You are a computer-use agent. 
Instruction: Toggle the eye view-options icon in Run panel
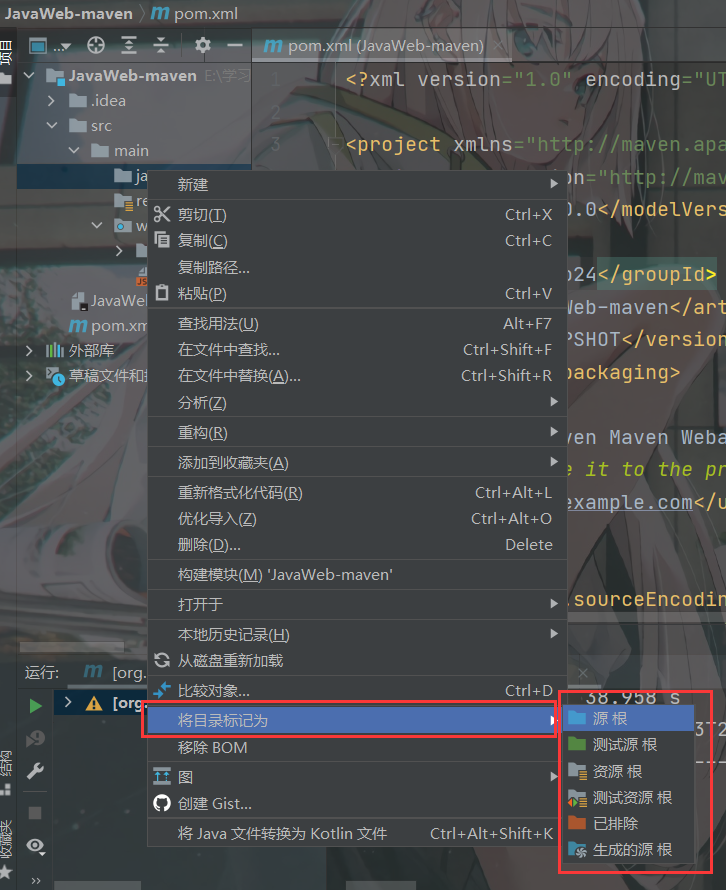(35, 846)
